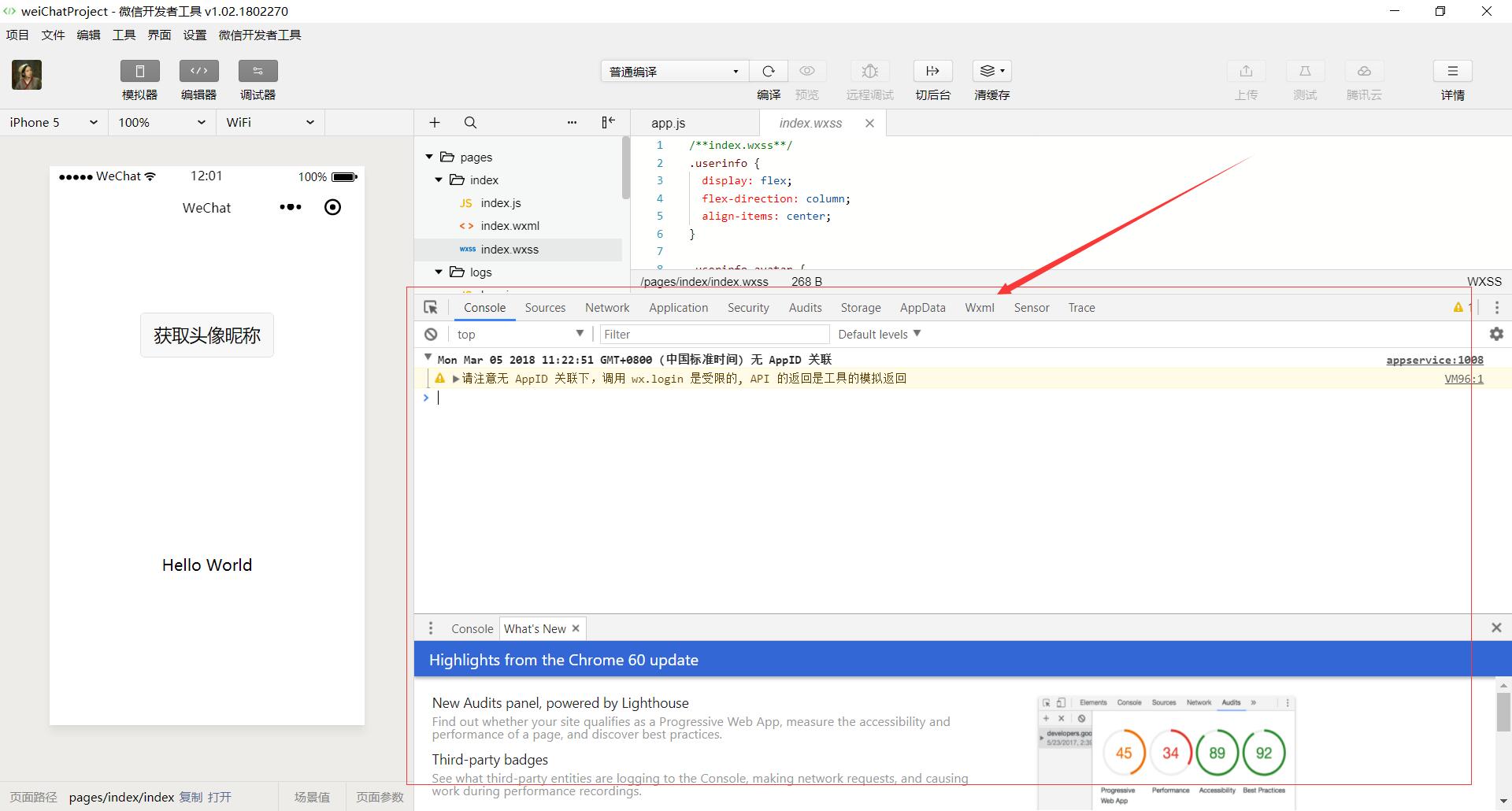Switch to the Wxml devtools tab
The height and width of the screenshot is (811, 1512).
[x=980, y=308]
